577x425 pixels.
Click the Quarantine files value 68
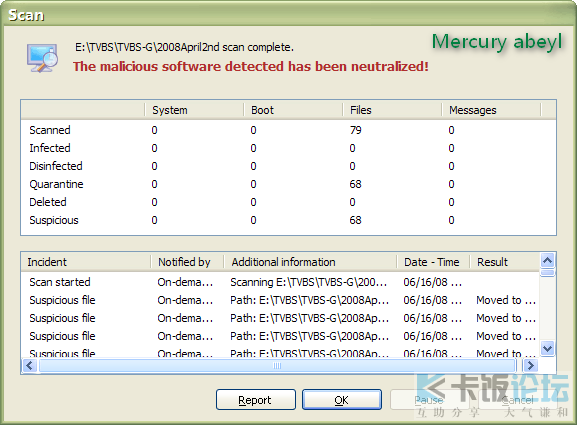click(355, 184)
